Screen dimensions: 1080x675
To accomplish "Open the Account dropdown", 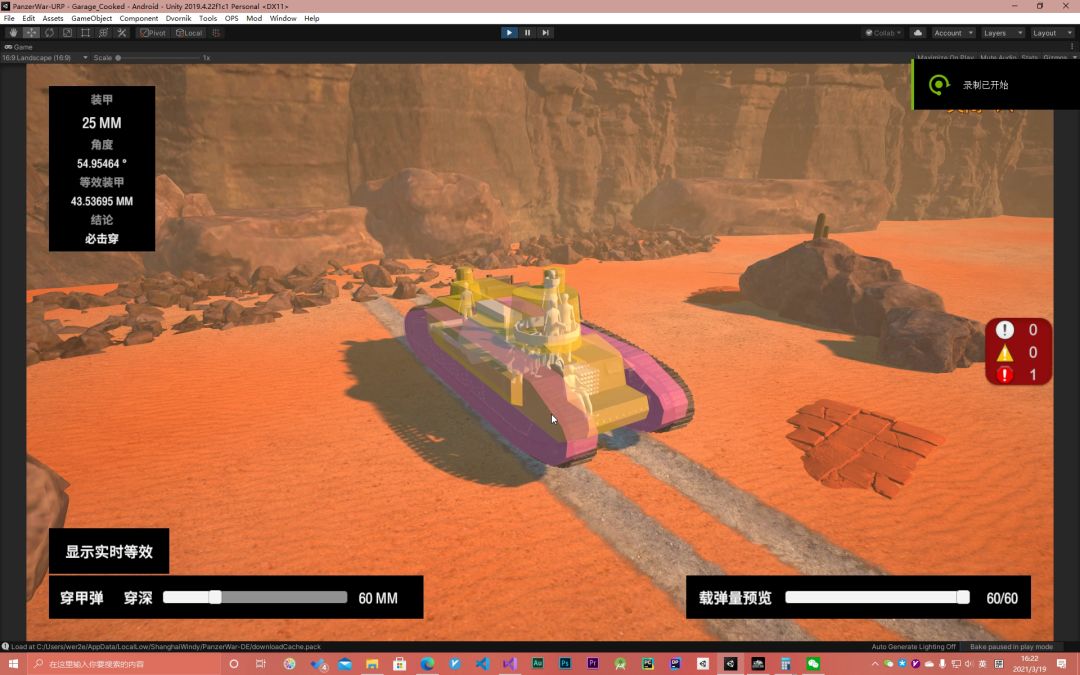I will point(952,33).
